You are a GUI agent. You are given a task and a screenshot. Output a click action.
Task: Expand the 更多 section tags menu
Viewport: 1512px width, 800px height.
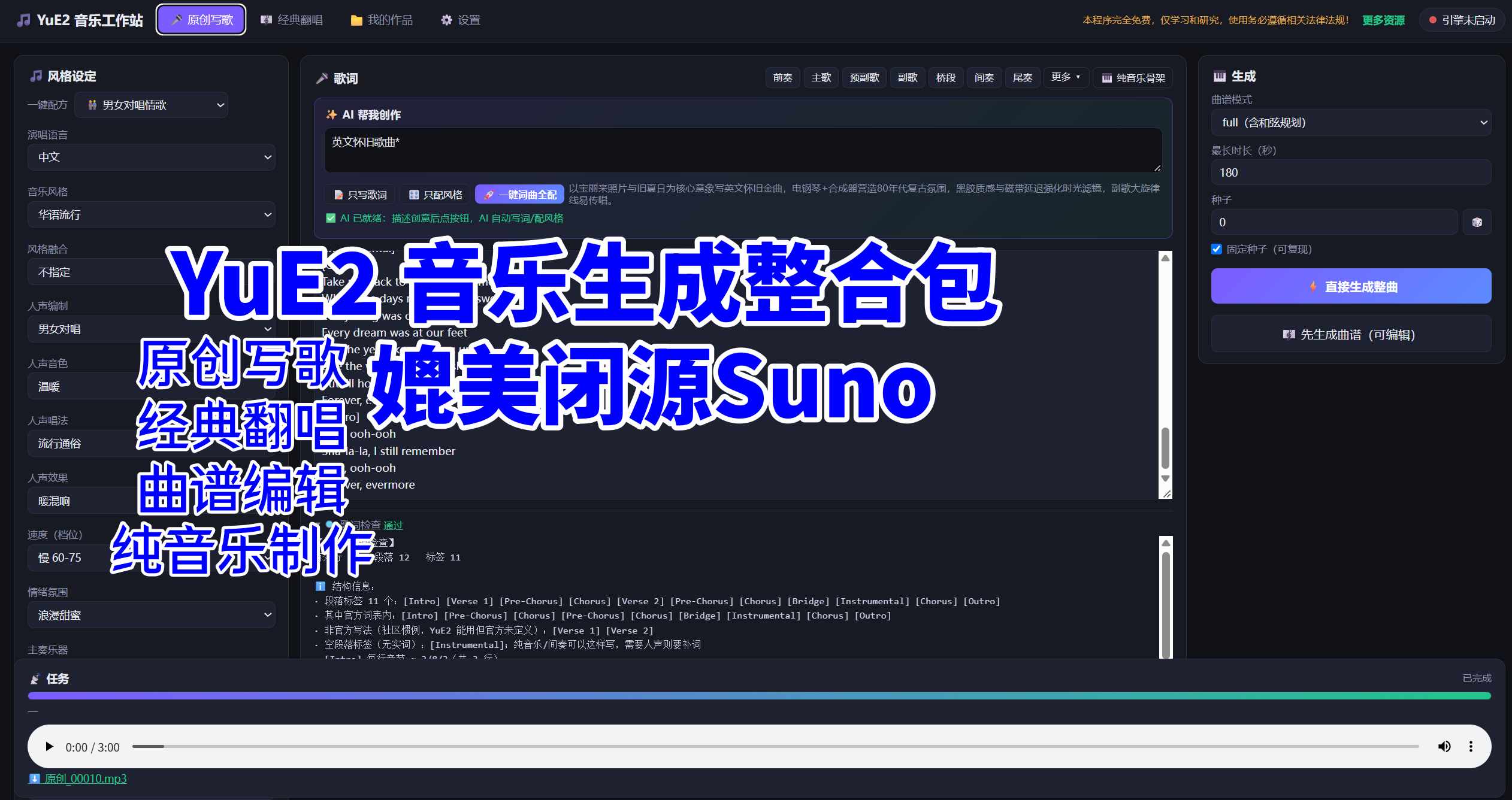point(1066,77)
